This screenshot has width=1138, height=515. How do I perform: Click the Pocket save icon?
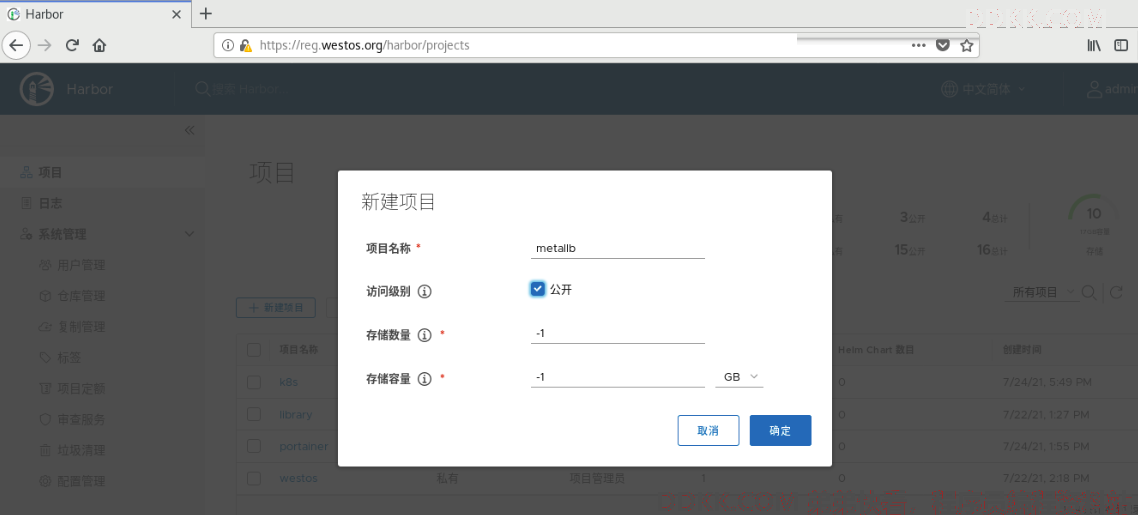point(942,45)
